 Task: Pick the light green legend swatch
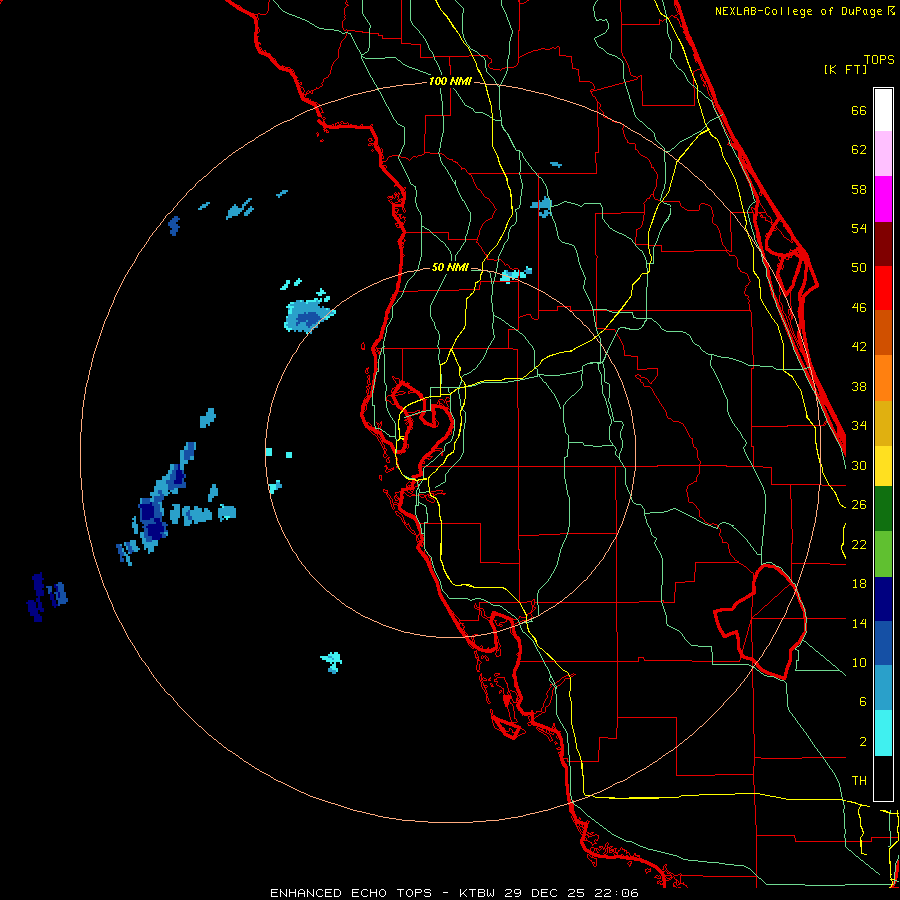pos(883,554)
